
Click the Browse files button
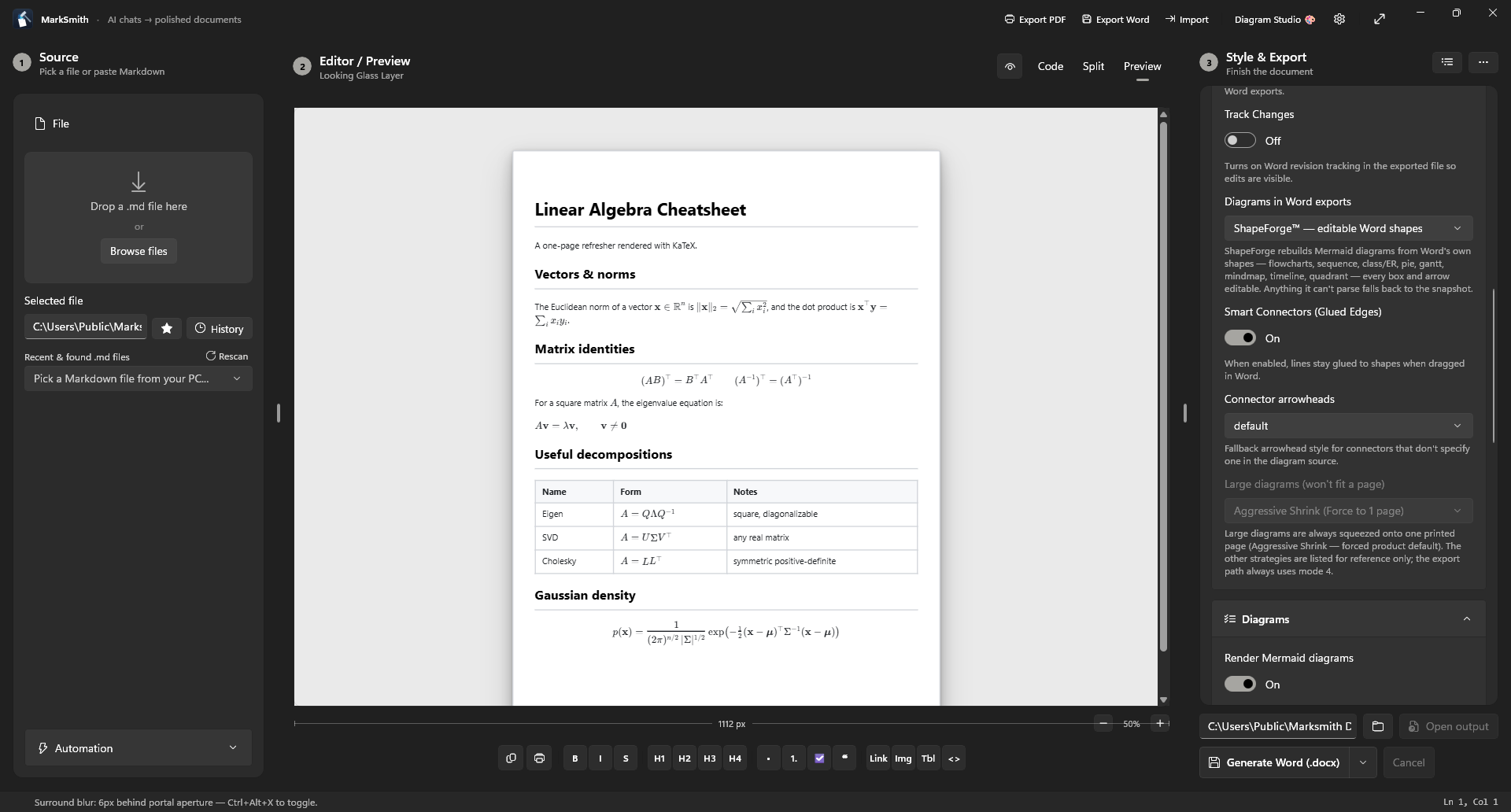point(139,251)
